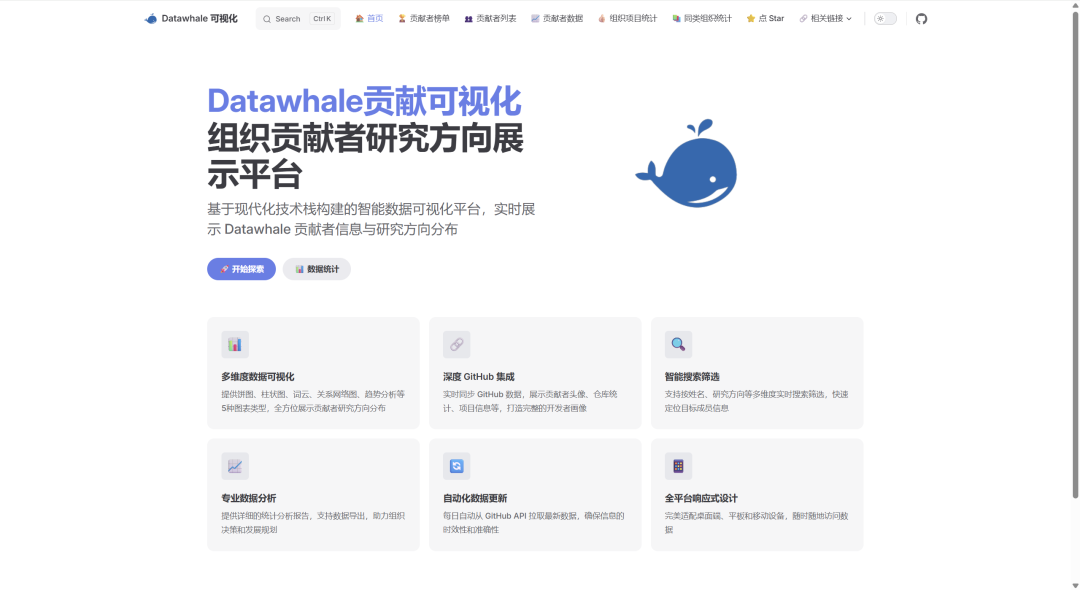Navigate to 同类组织统计
1080x590 pixels.
pos(702,19)
